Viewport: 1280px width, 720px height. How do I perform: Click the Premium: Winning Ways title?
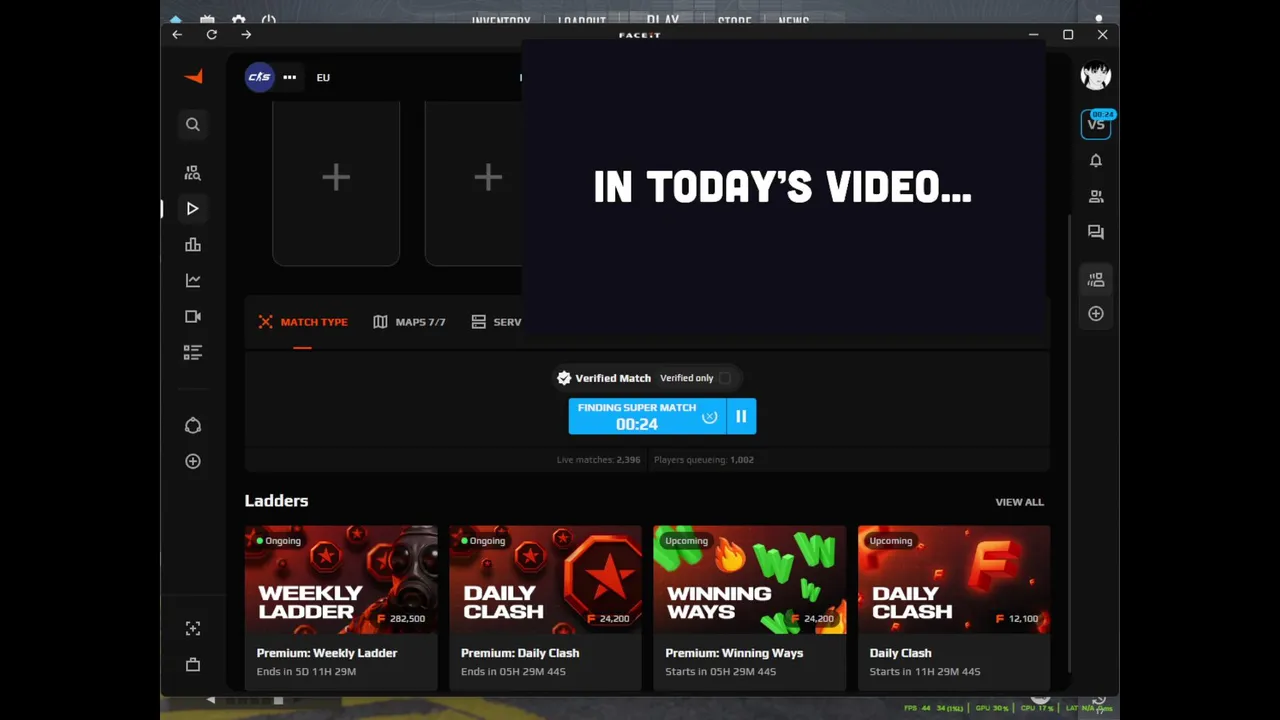pyautogui.click(x=734, y=653)
